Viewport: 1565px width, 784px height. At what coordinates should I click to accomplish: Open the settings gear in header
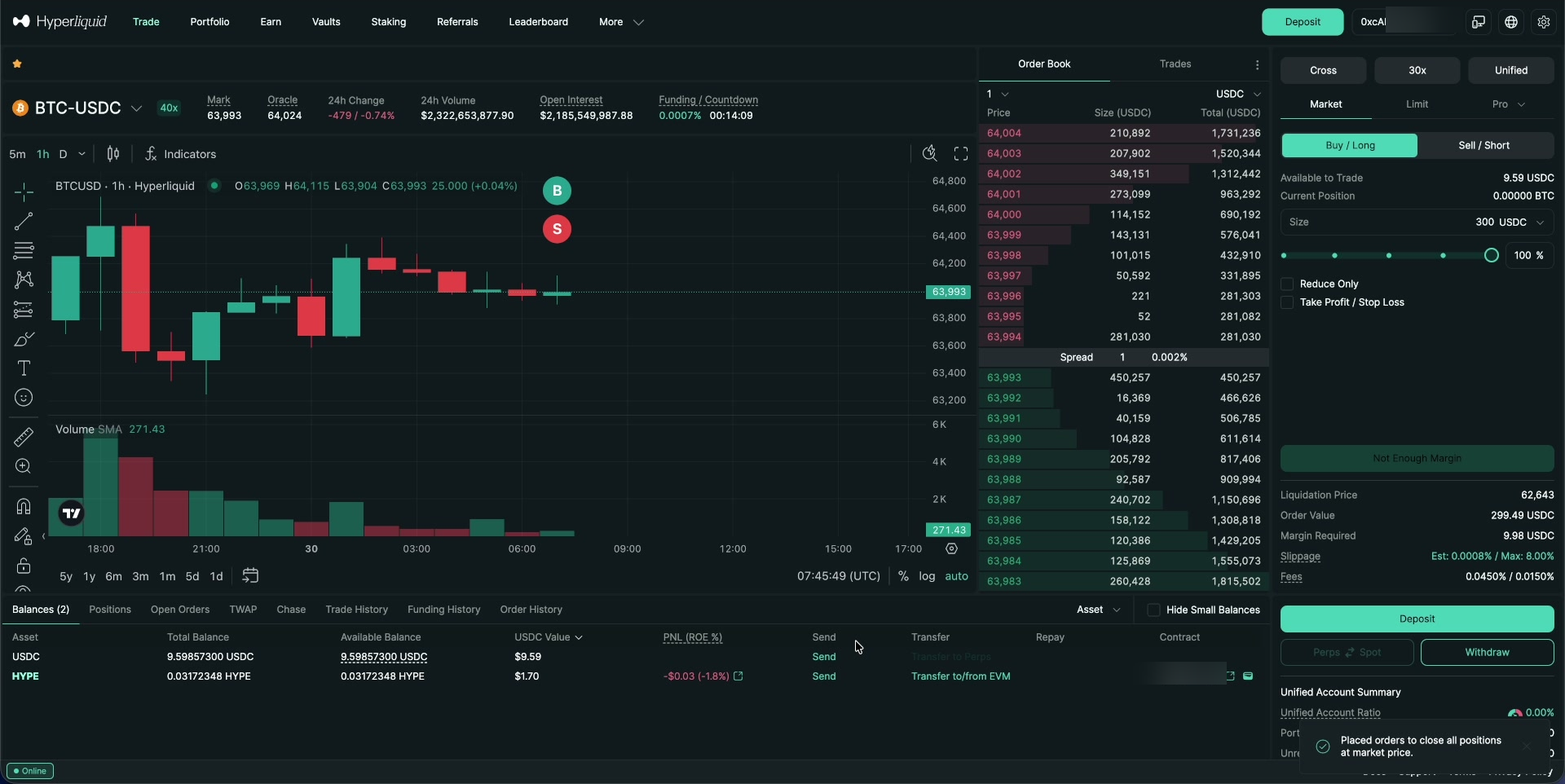[x=1544, y=22]
